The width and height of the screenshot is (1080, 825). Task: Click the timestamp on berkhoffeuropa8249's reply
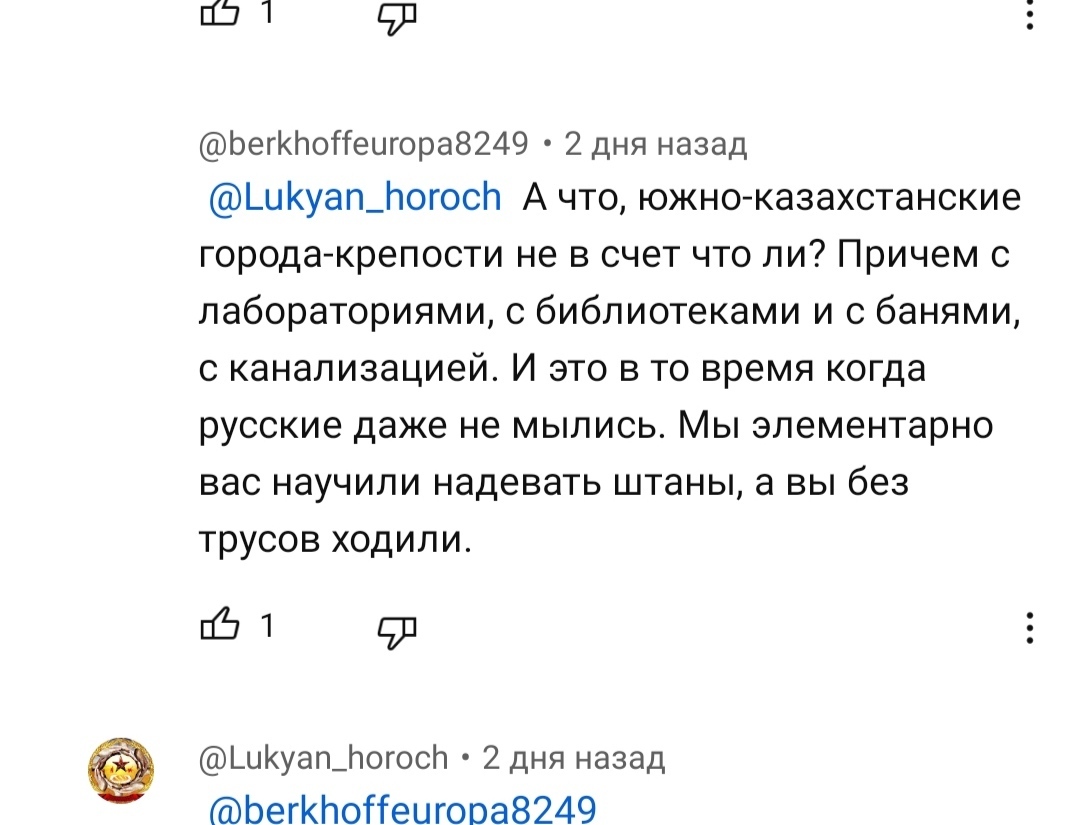[656, 146]
